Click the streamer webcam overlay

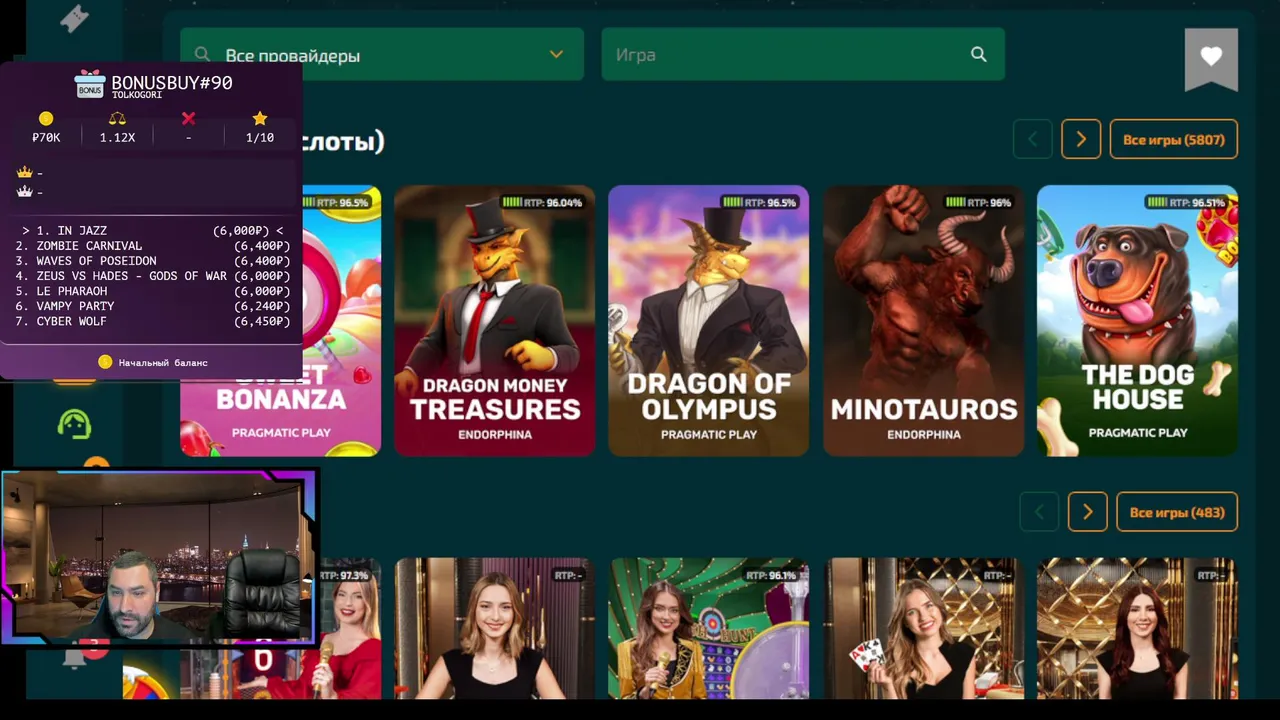tap(158, 556)
